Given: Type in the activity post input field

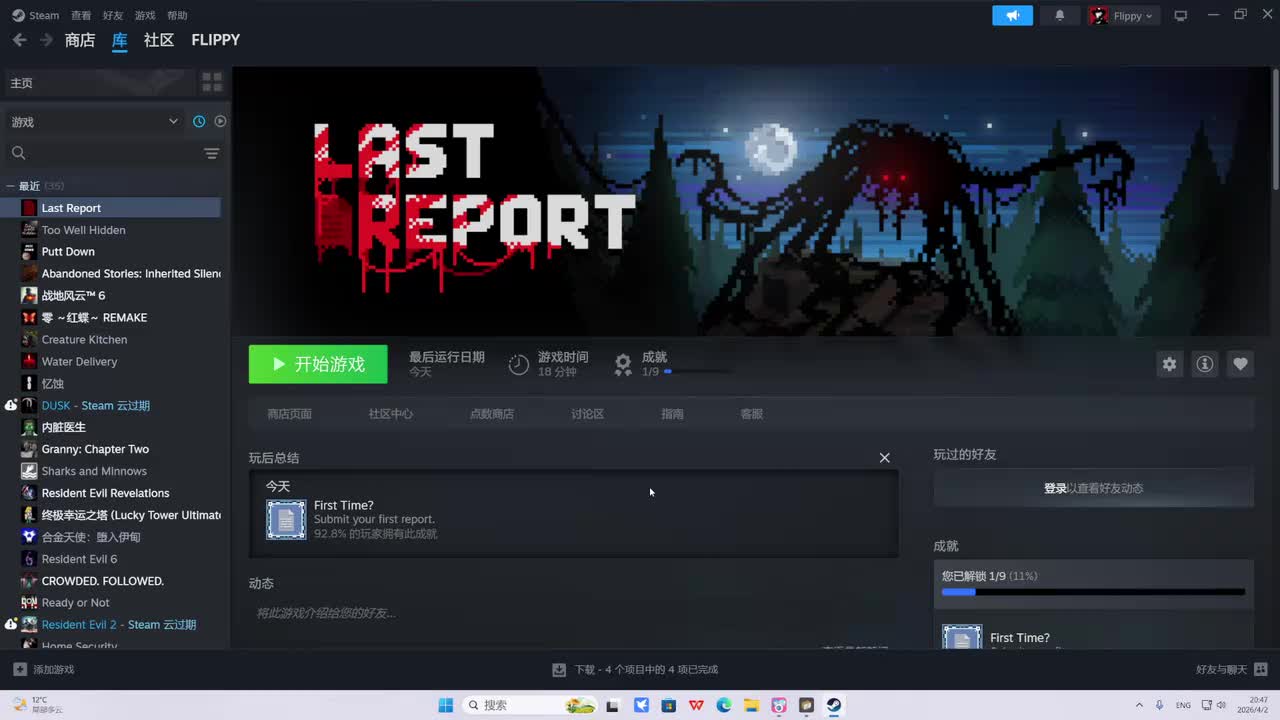Looking at the screenshot, I should tap(573, 613).
